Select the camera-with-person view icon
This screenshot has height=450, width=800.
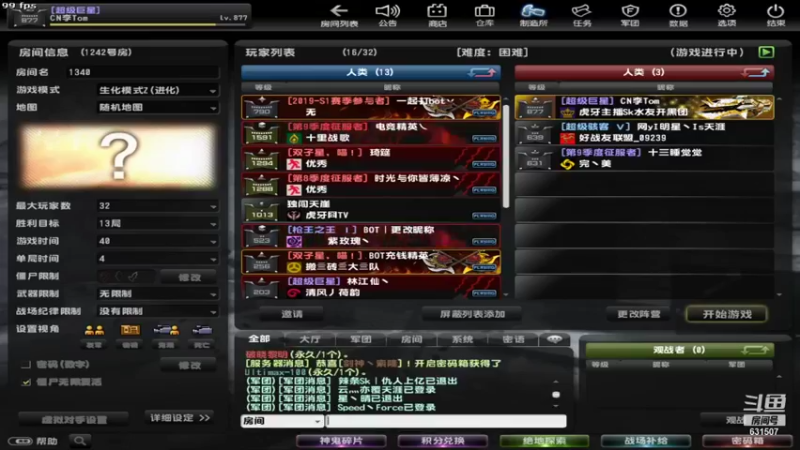pyautogui.click(x=166, y=331)
